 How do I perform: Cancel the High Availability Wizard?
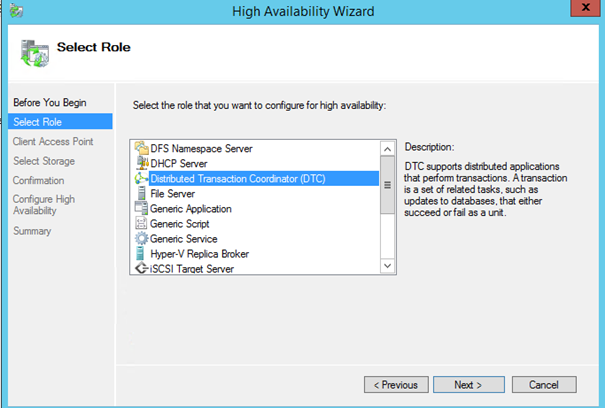click(x=543, y=384)
